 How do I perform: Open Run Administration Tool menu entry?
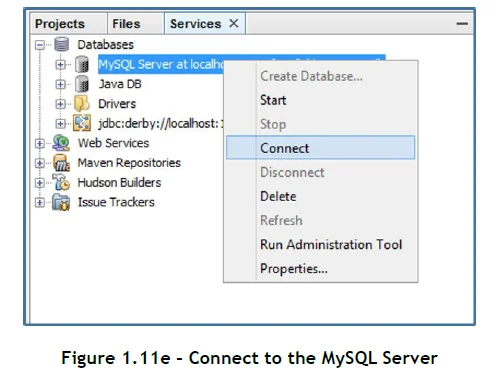[321, 244]
